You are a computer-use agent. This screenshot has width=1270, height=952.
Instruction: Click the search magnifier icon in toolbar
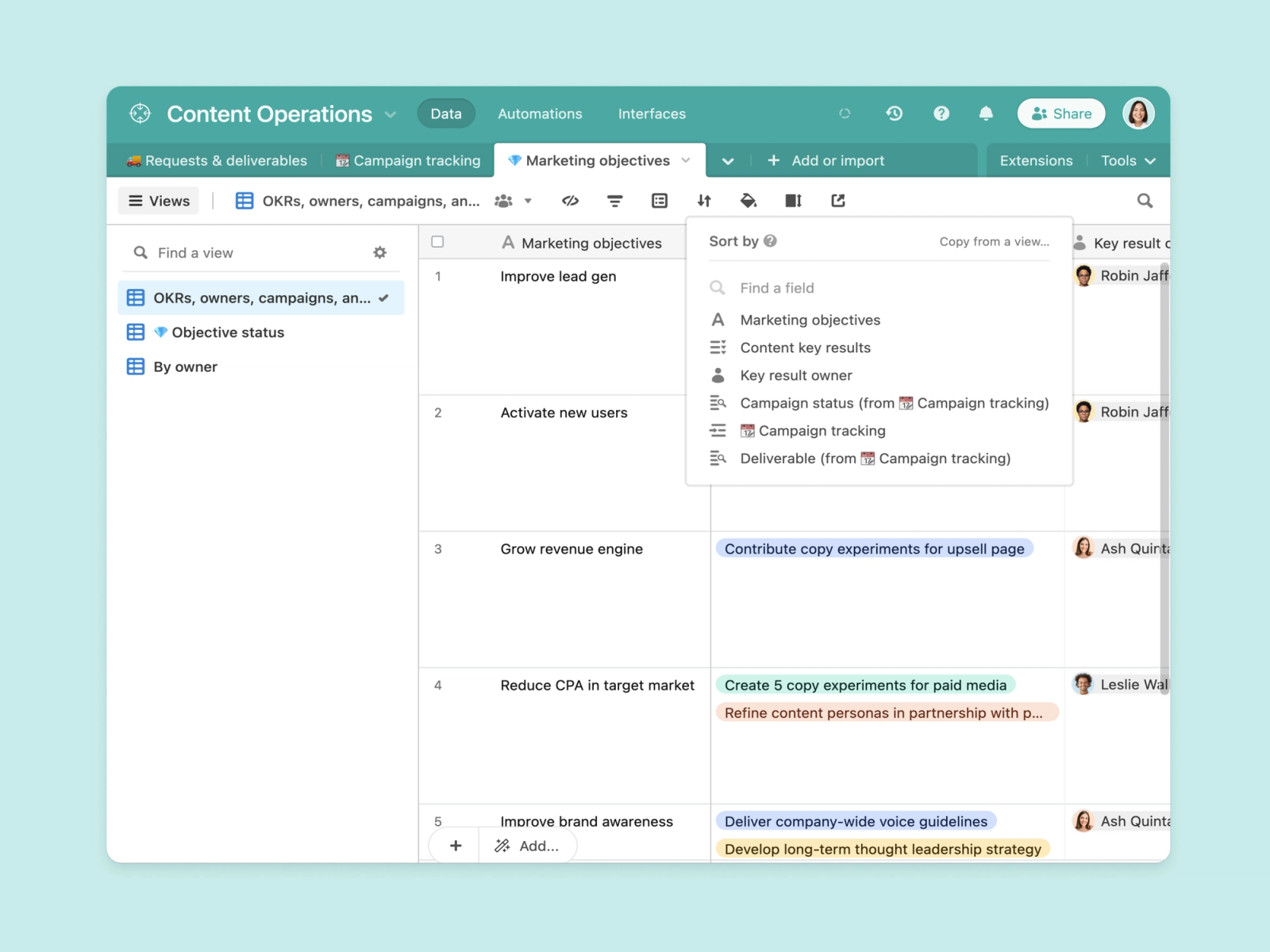[x=1145, y=201]
